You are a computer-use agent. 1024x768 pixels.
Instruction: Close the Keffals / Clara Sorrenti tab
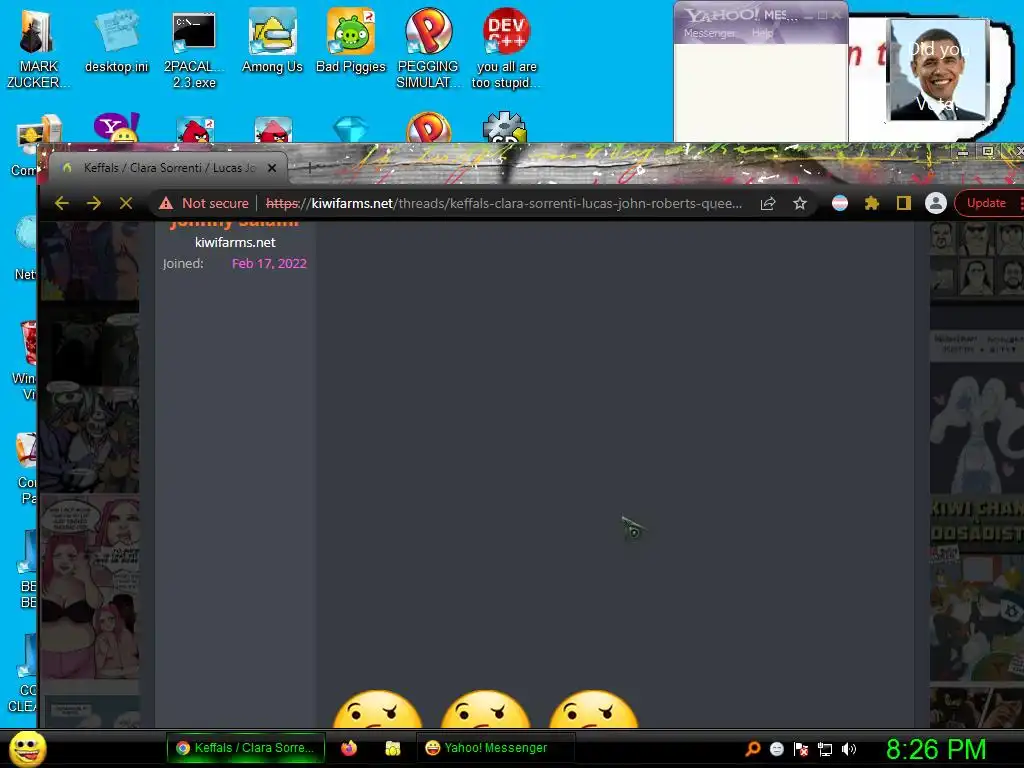coord(272,168)
